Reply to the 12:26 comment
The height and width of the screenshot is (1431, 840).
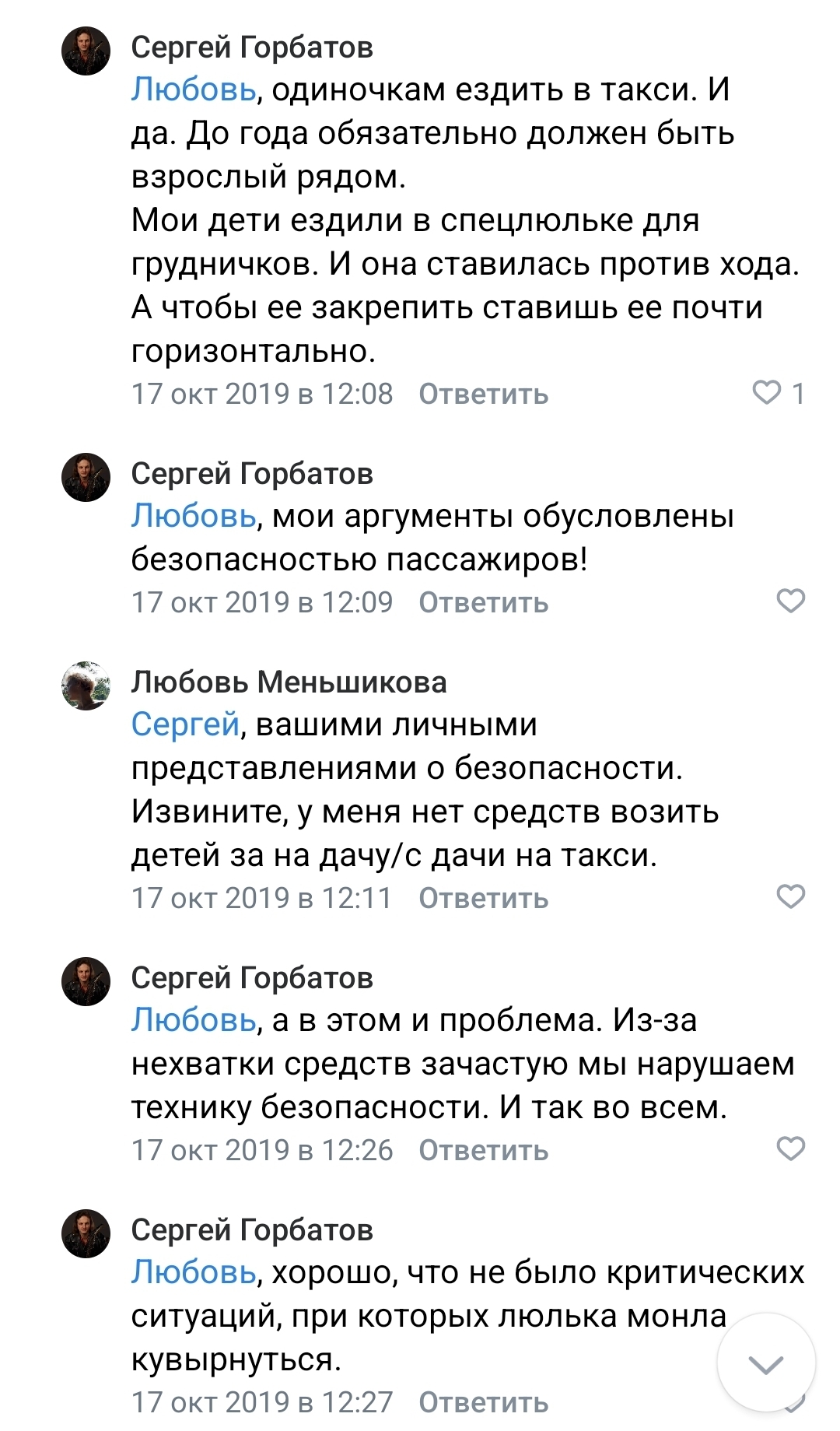483,1150
